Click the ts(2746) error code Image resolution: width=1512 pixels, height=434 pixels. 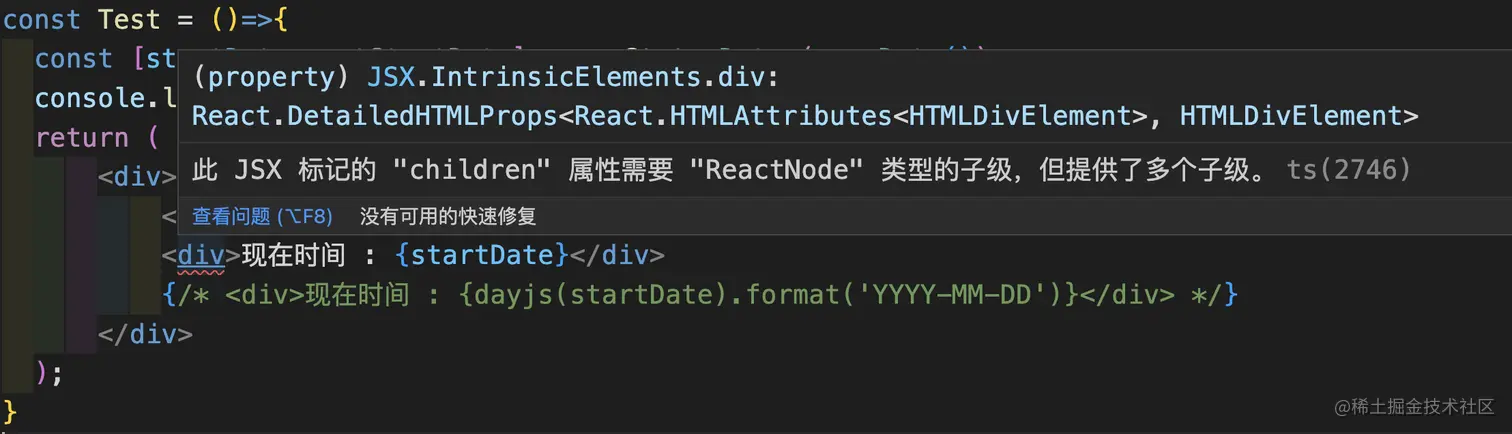pyautogui.click(x=1348, y=170)
